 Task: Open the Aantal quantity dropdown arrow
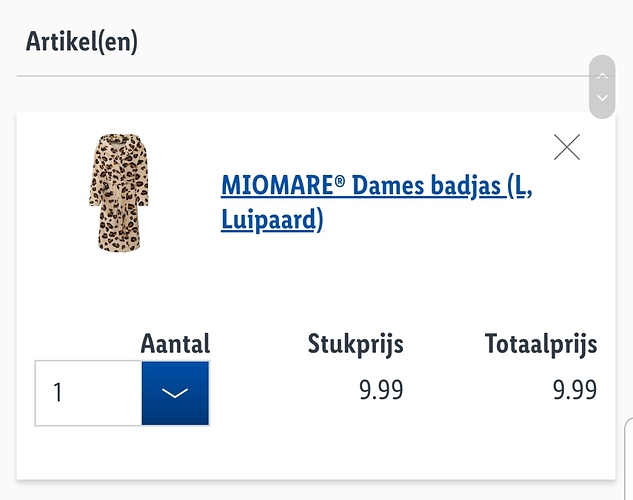[175, 393]
